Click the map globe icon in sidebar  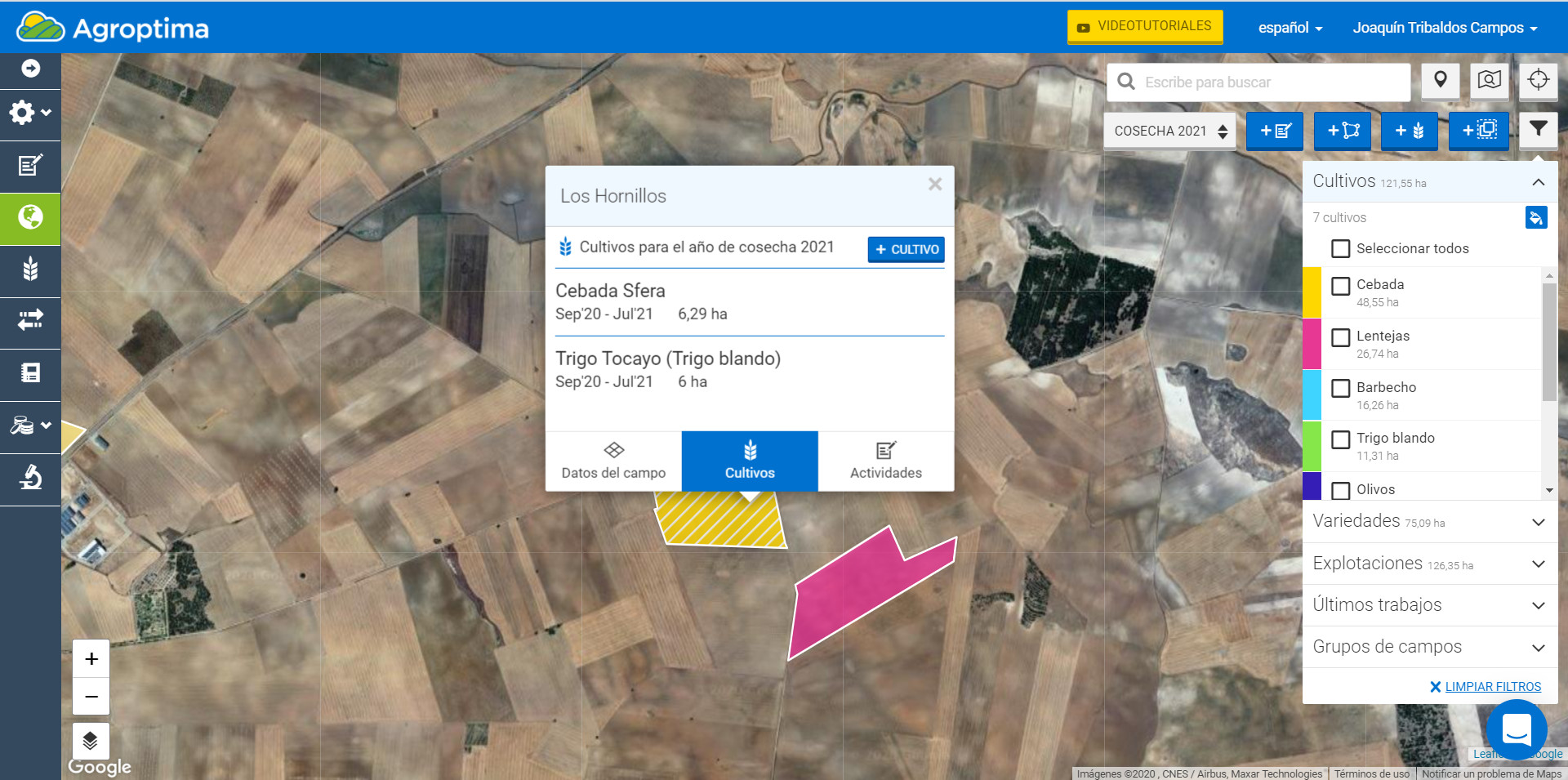(30, 218)
